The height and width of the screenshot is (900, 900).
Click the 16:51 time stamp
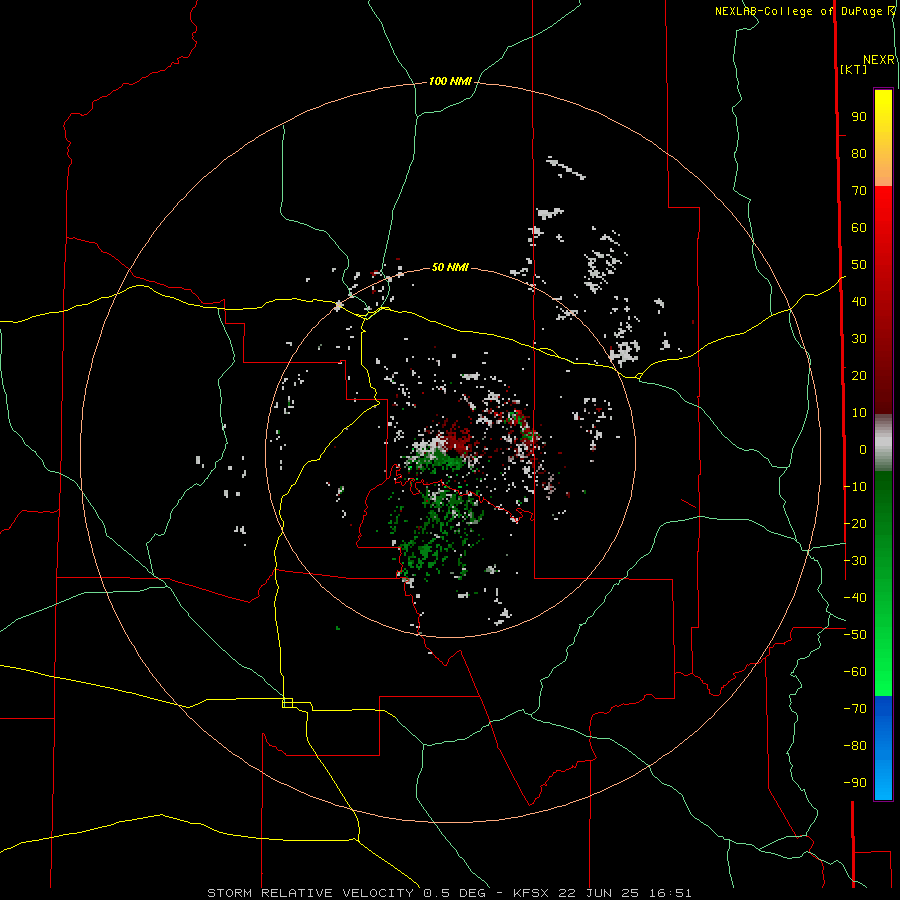pyautogui.click(x=670, y=893)
